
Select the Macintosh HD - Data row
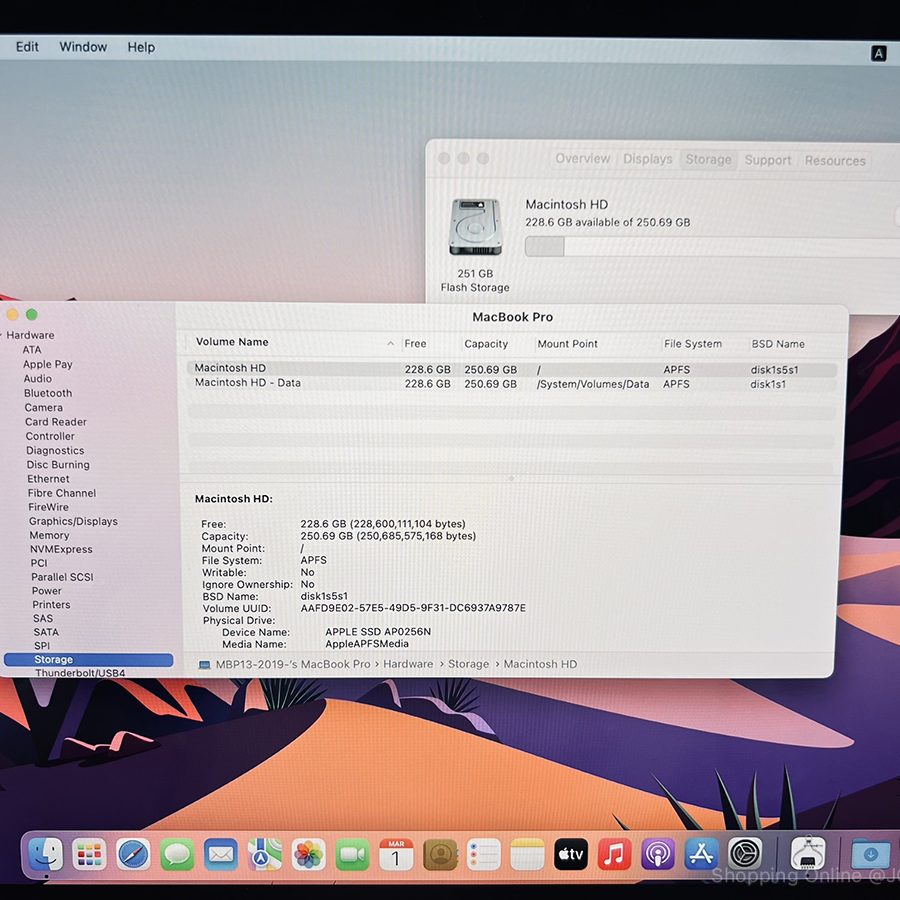click(511, 383)
